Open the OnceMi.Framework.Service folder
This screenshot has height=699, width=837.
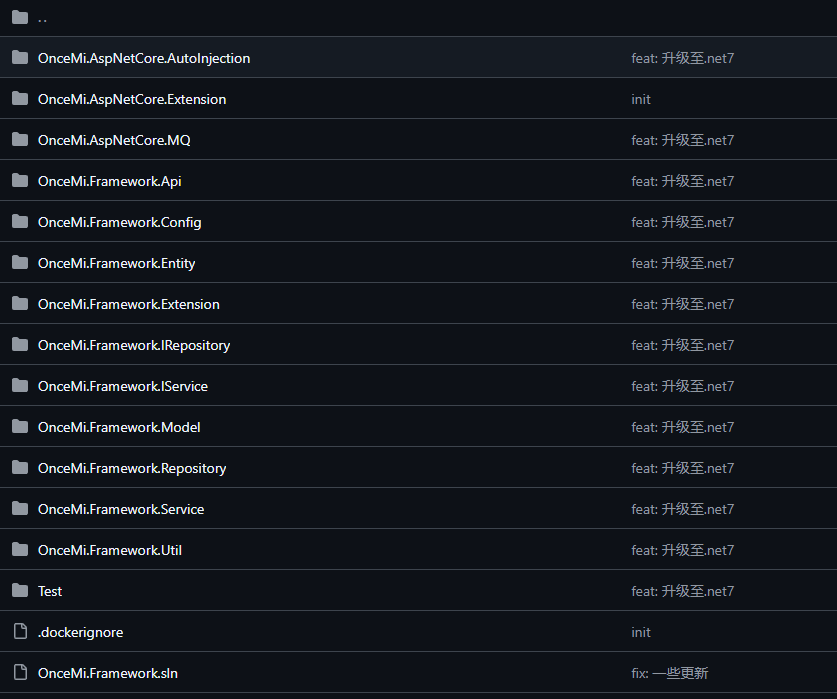(x=121, y=509)
